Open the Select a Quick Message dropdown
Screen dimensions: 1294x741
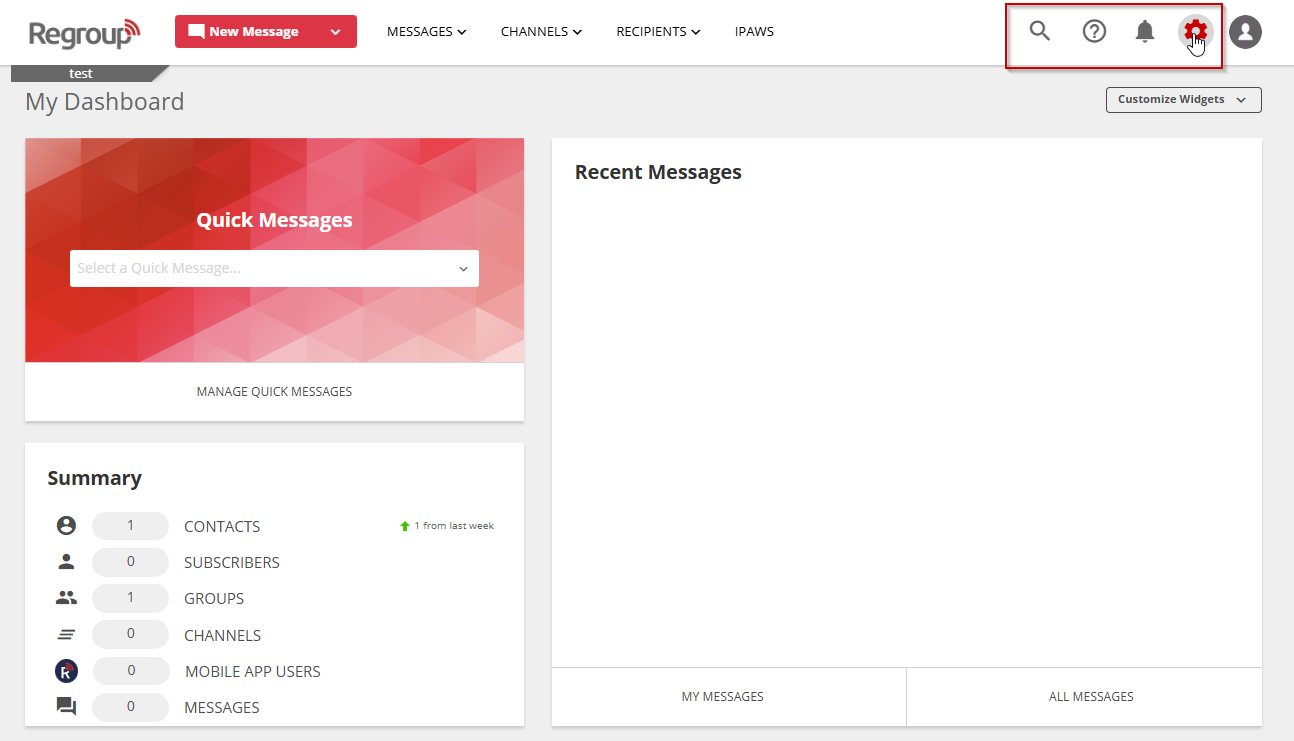click(x=274, y=268)
